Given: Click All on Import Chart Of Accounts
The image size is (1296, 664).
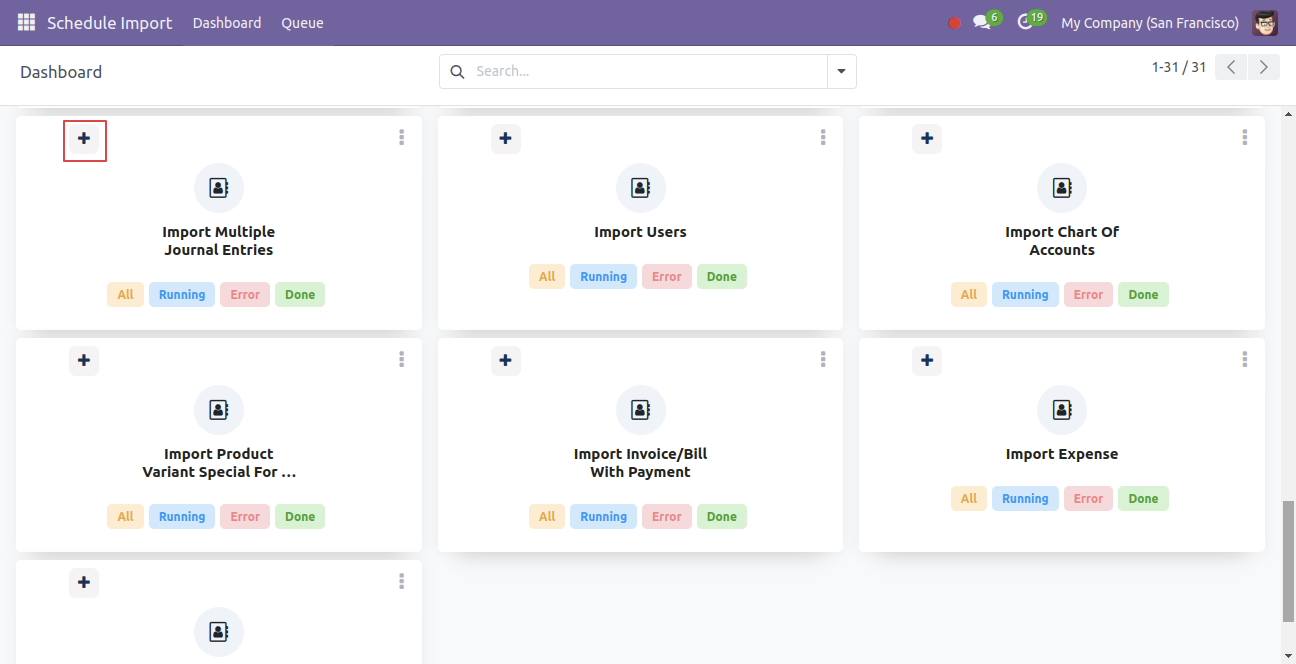Looking at the screenshot, I should 969,295.
